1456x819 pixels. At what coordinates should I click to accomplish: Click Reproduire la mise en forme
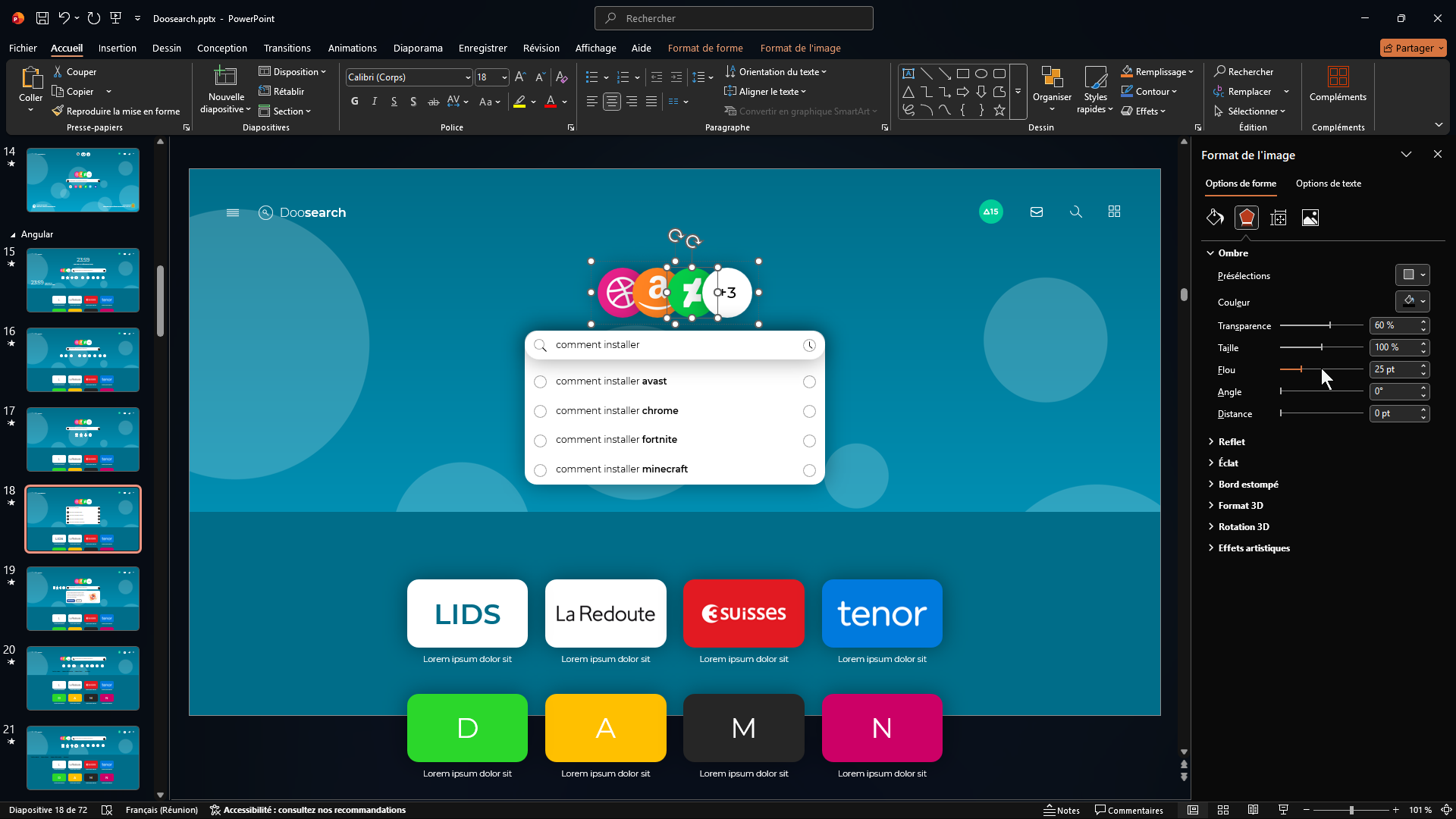click(117, 111)
